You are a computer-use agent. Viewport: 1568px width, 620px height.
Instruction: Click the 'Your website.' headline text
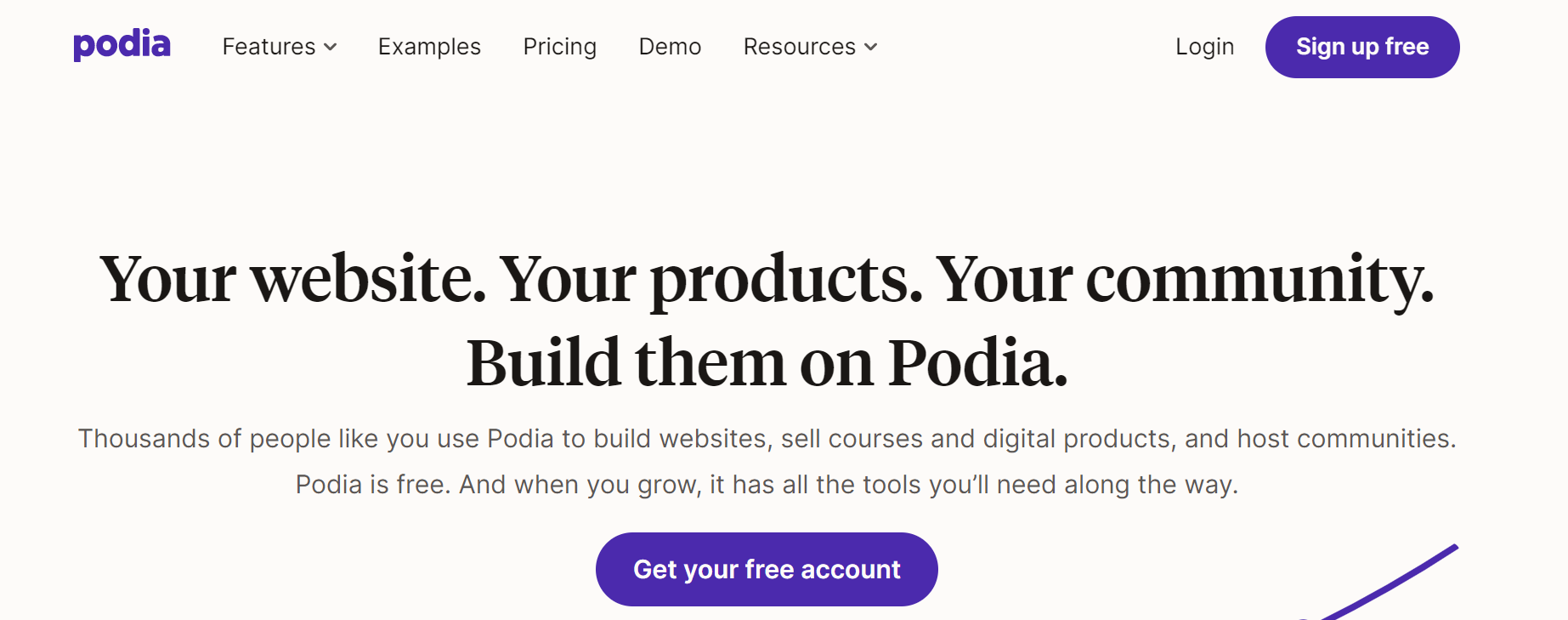click(x=293, y=279)
